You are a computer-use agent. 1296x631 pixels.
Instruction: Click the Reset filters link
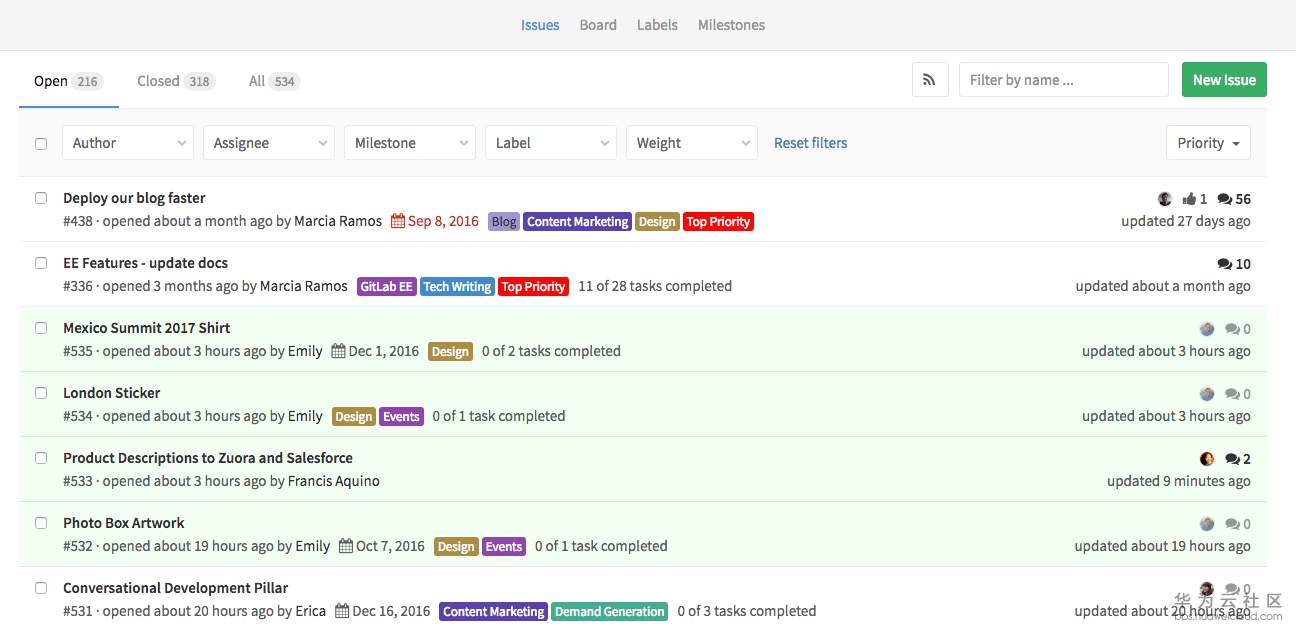pos(810,143)
